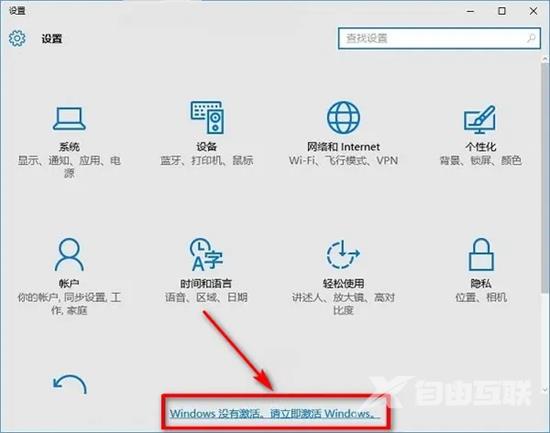Click the Wi-Fi、飞行模式、VPN description text
The width and height of the screenshot is (550, 433).
click(343, 161)
